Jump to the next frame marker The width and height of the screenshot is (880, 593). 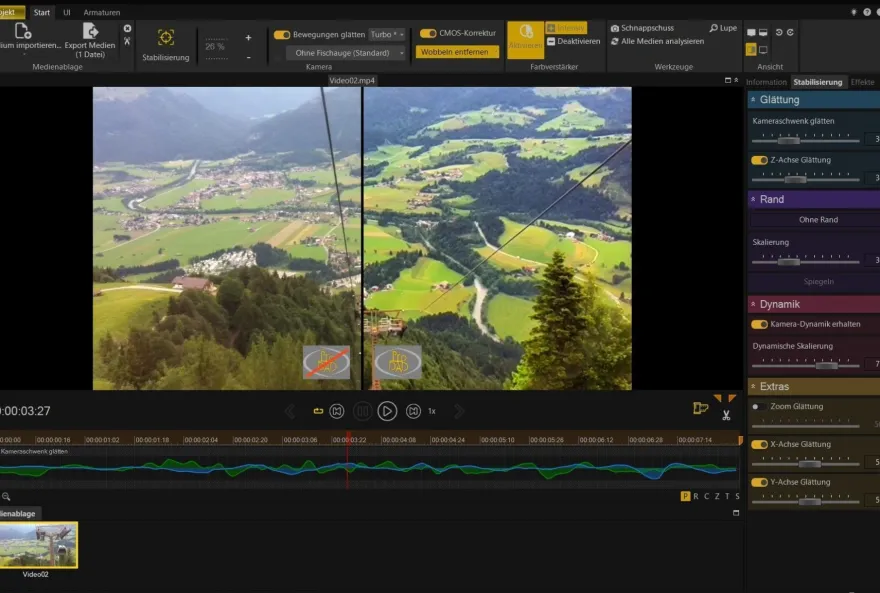[413, 411]
